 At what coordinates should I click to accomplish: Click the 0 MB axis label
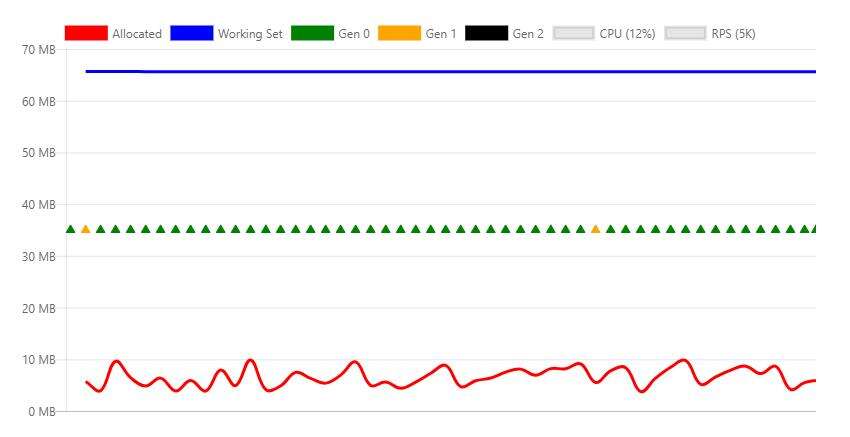coord(41,412)
